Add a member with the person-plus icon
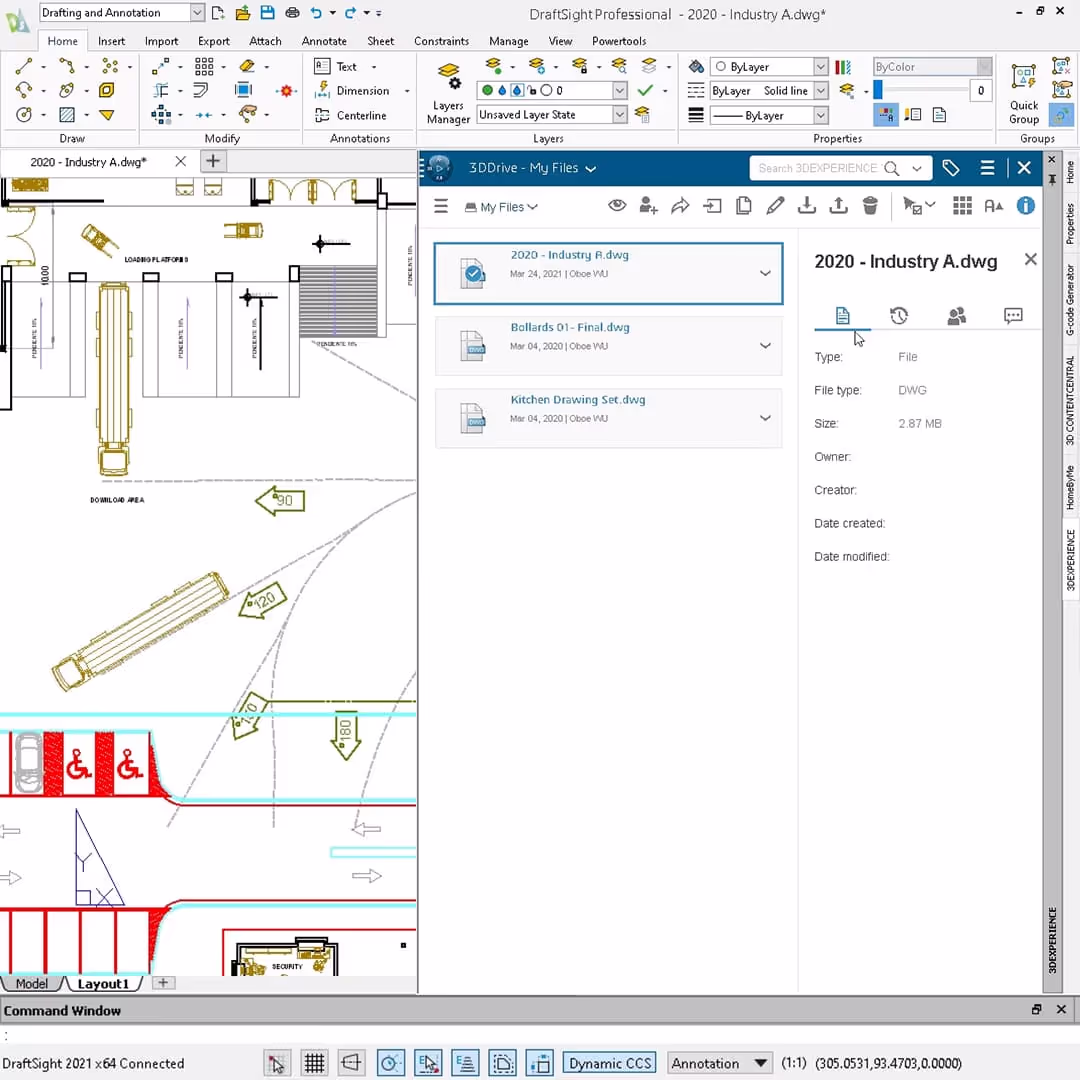The height and width of the screenshot is (1080, 1080). tap(648, 205)
